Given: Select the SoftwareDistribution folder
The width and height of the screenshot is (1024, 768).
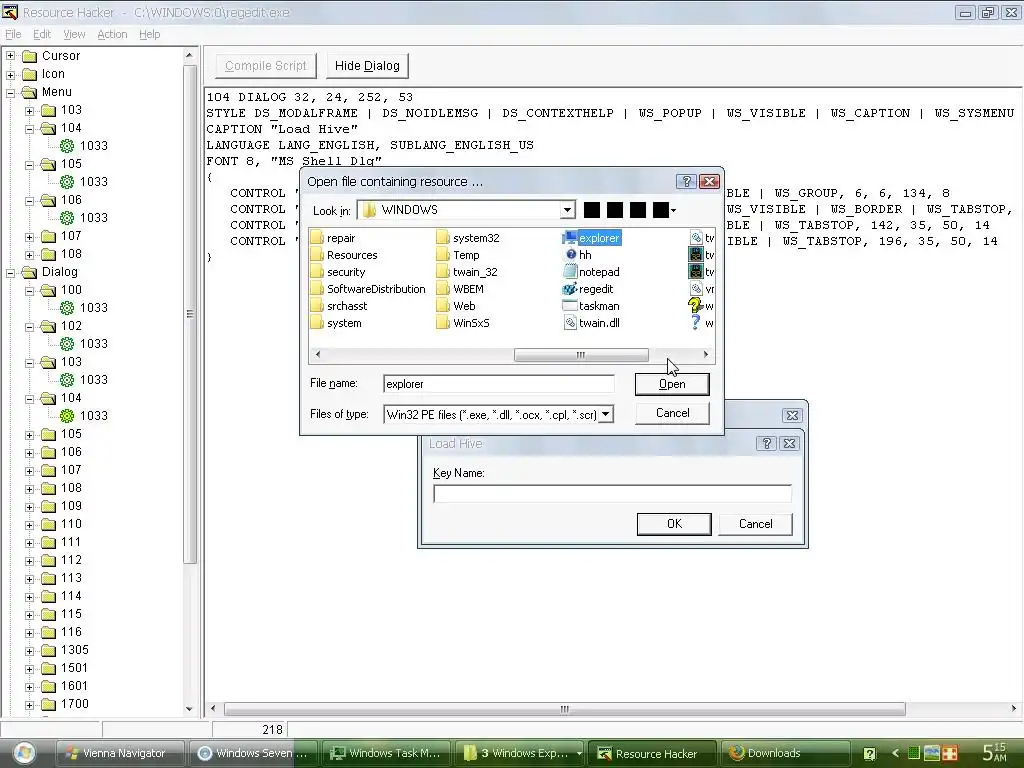Looking at the screenshot, I should (368, 289).
